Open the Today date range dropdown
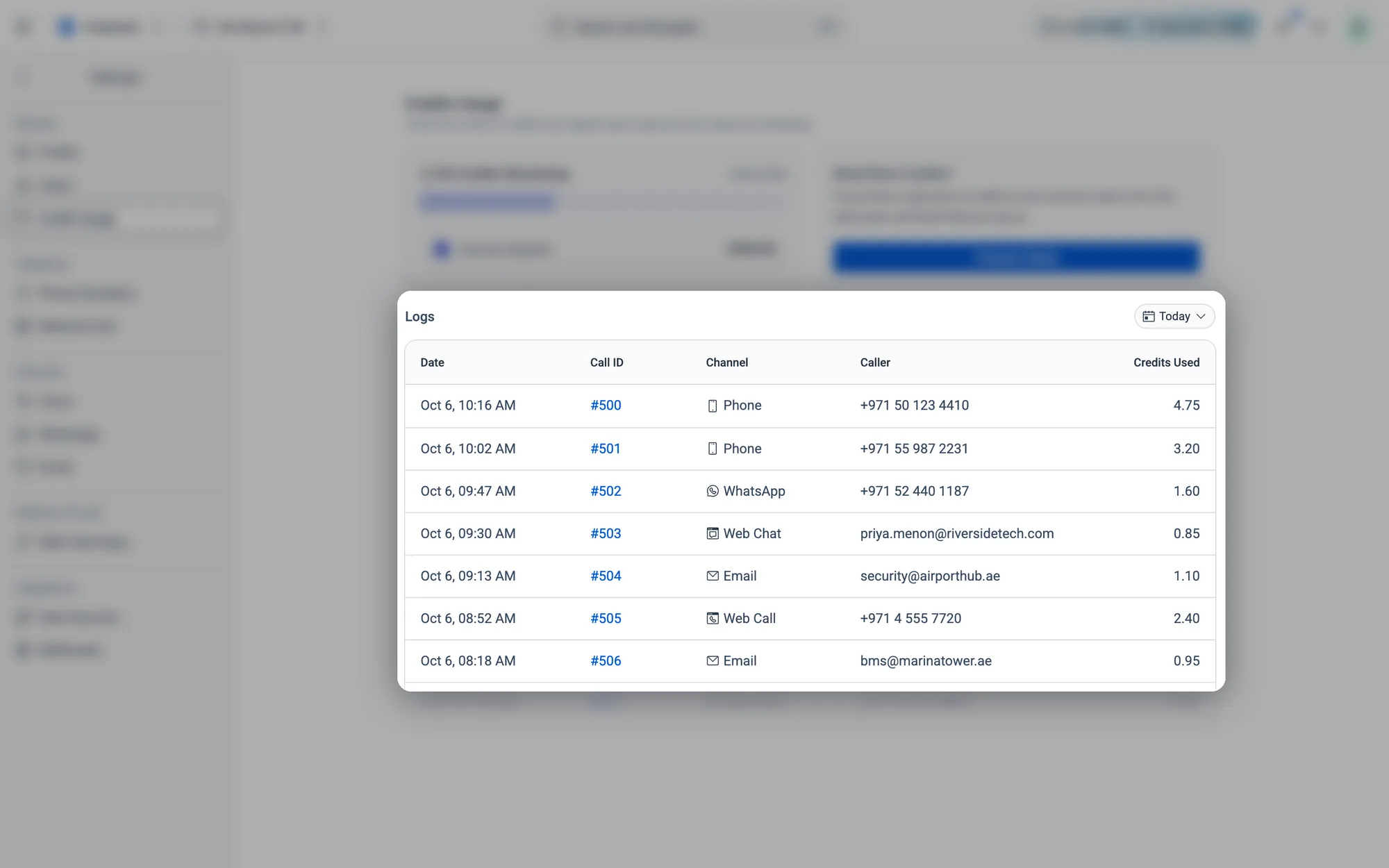 tap(1174, 316)
